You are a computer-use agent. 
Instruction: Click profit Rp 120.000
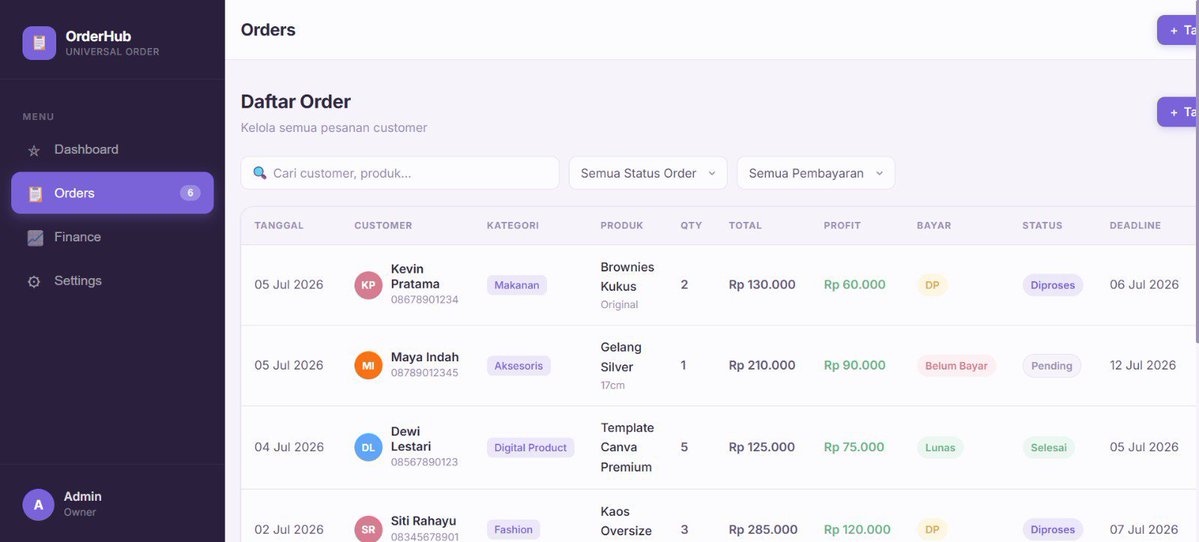(857, 529)
